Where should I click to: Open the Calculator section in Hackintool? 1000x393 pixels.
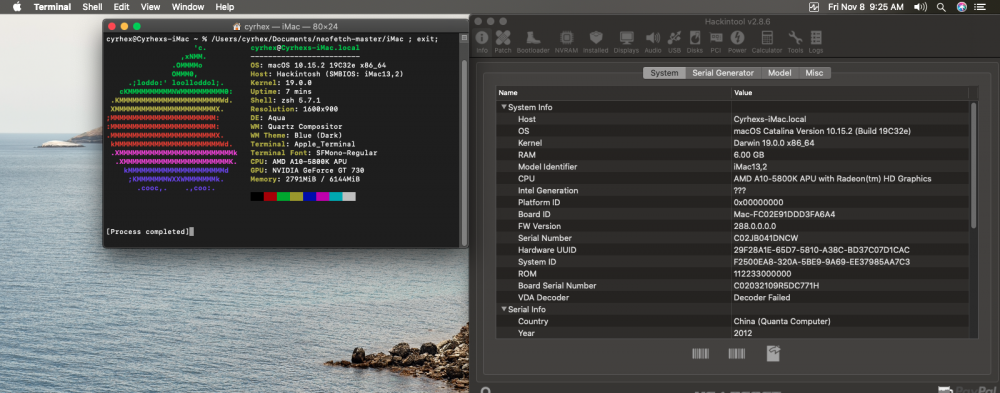767,41
